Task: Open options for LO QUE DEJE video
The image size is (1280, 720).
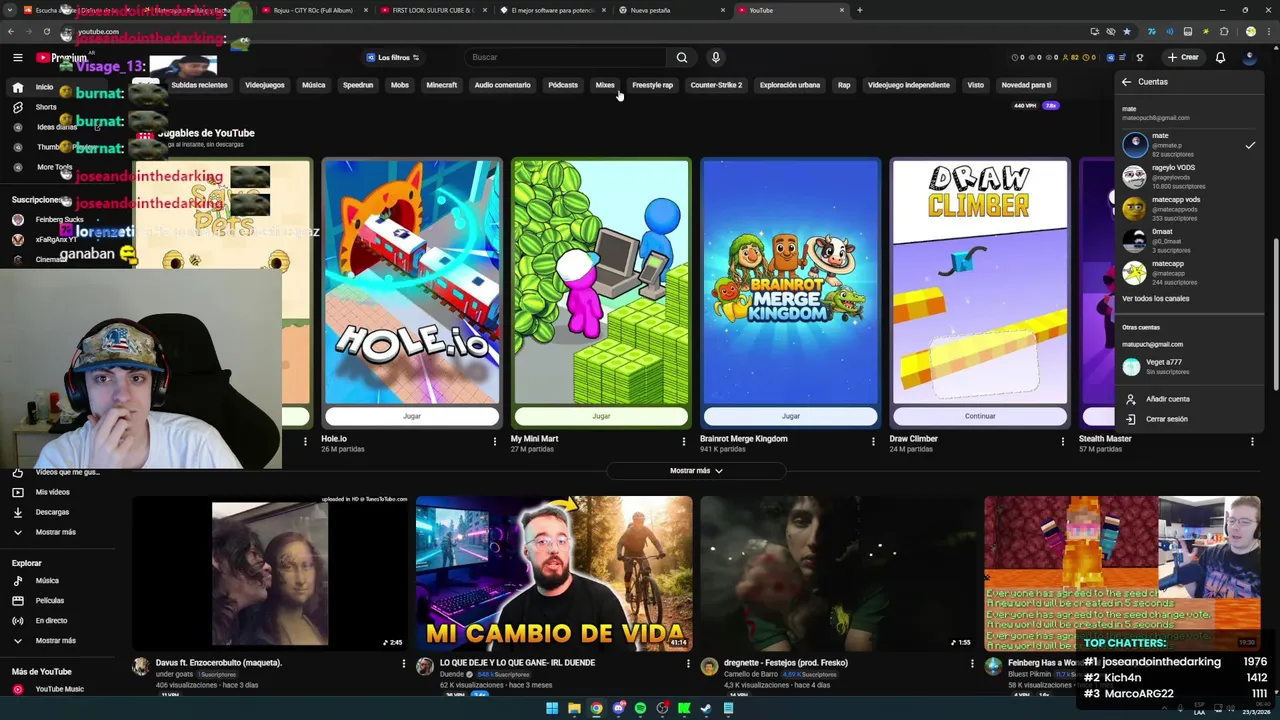Action: (x=688, y=663)
